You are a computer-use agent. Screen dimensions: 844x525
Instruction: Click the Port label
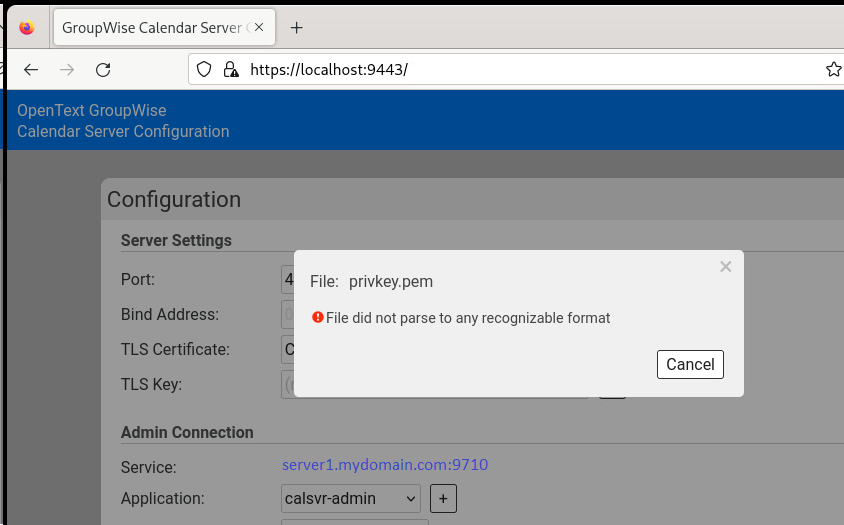138,279
